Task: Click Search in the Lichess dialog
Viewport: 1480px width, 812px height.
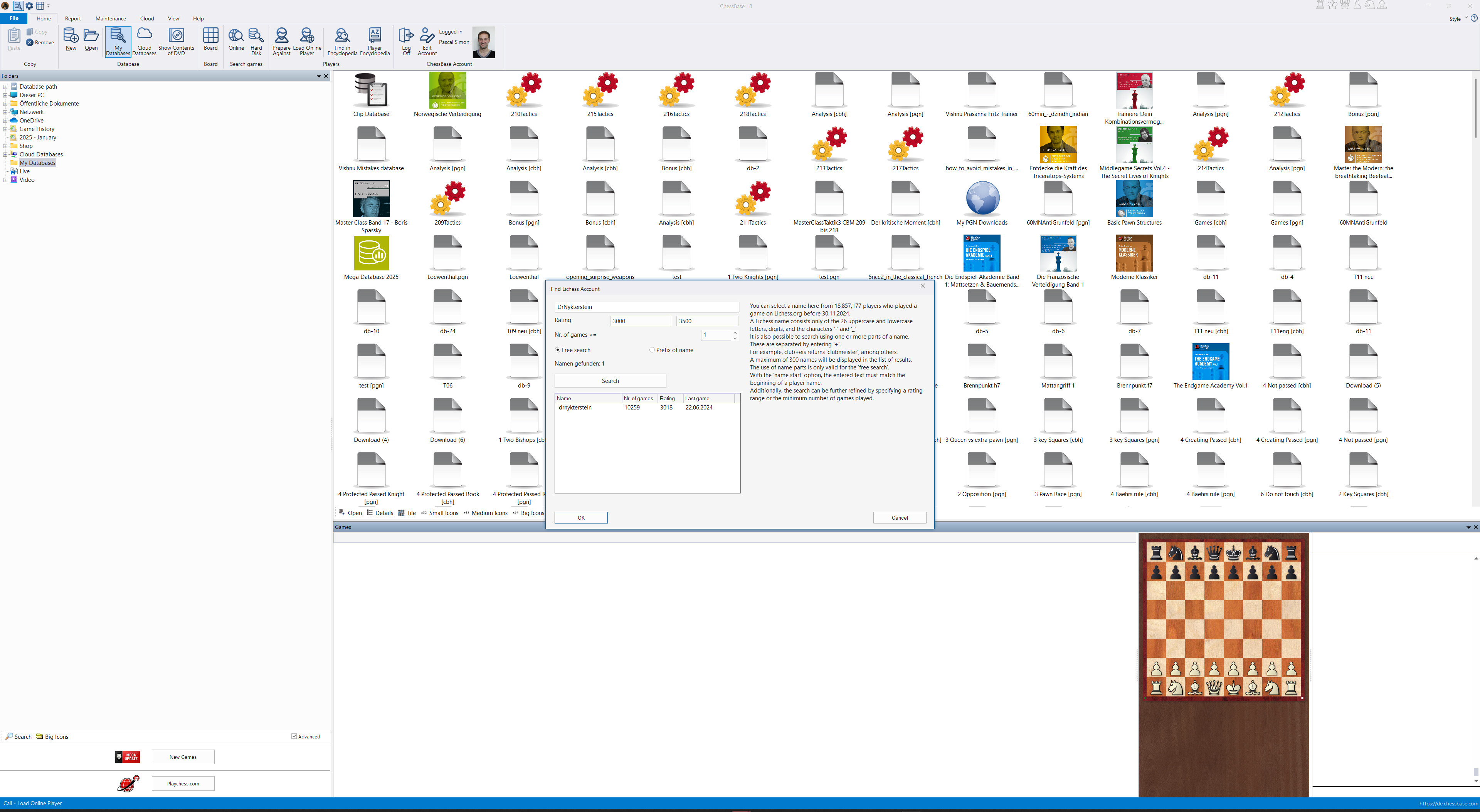Action: click(610, 380)
